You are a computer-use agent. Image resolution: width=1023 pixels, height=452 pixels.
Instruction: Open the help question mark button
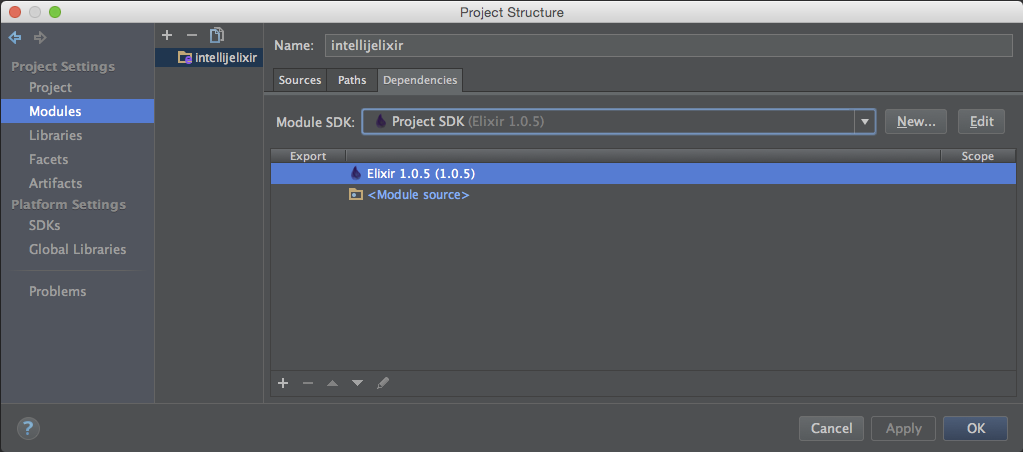tap(28, 428)
